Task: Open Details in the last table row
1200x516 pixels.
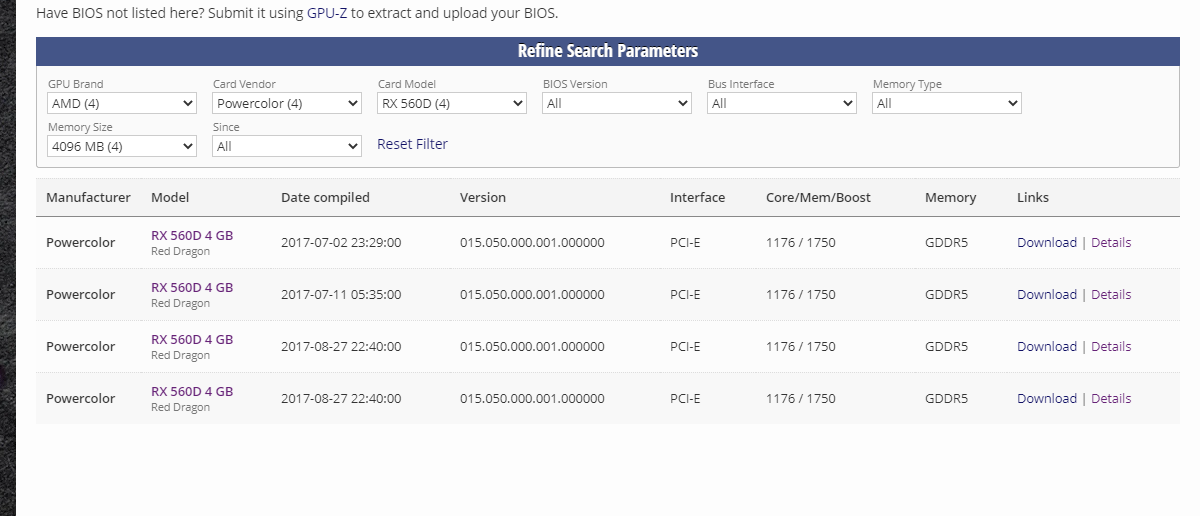Action: [1111, 398]
